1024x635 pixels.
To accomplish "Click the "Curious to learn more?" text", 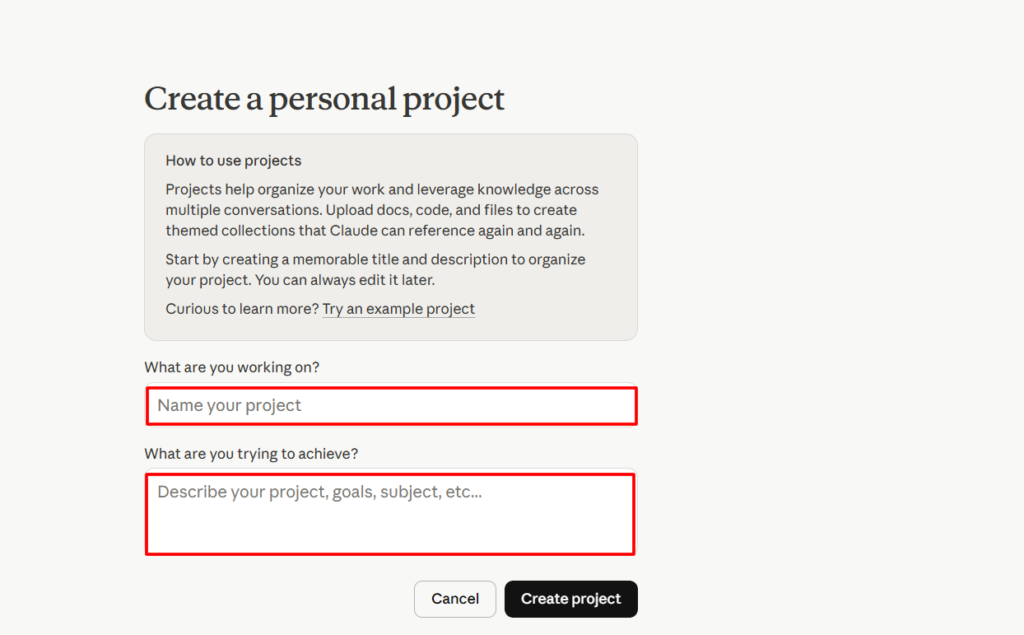I will coord(242,309).
